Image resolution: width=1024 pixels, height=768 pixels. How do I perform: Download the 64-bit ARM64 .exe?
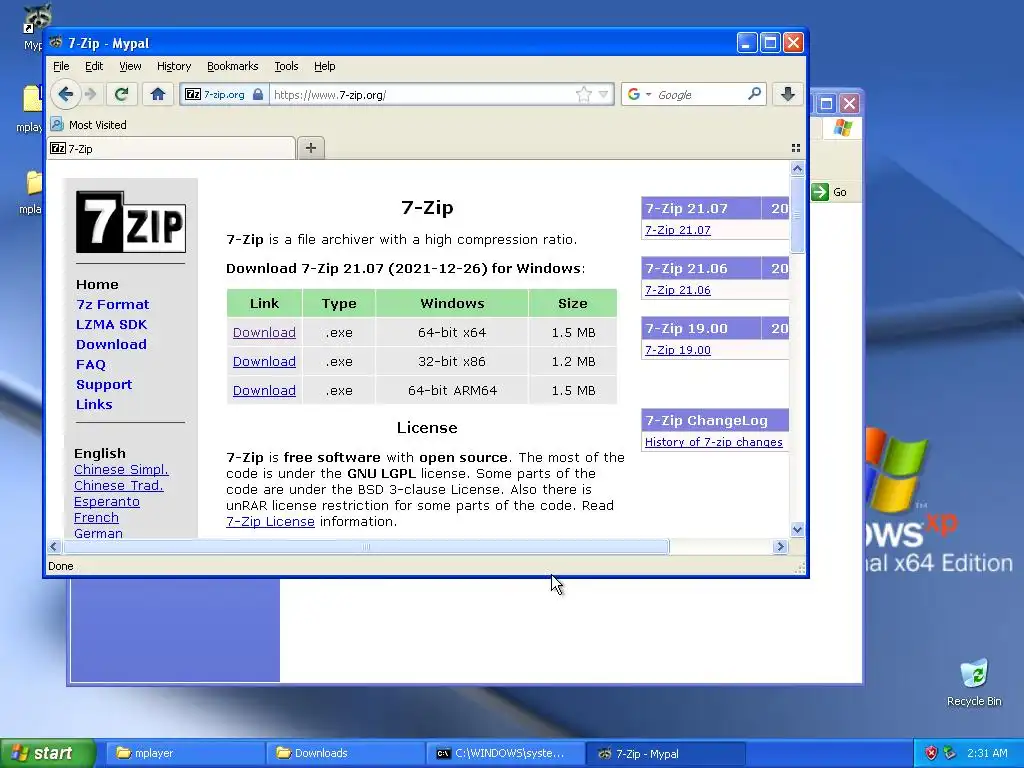click(x=264, y=390)
